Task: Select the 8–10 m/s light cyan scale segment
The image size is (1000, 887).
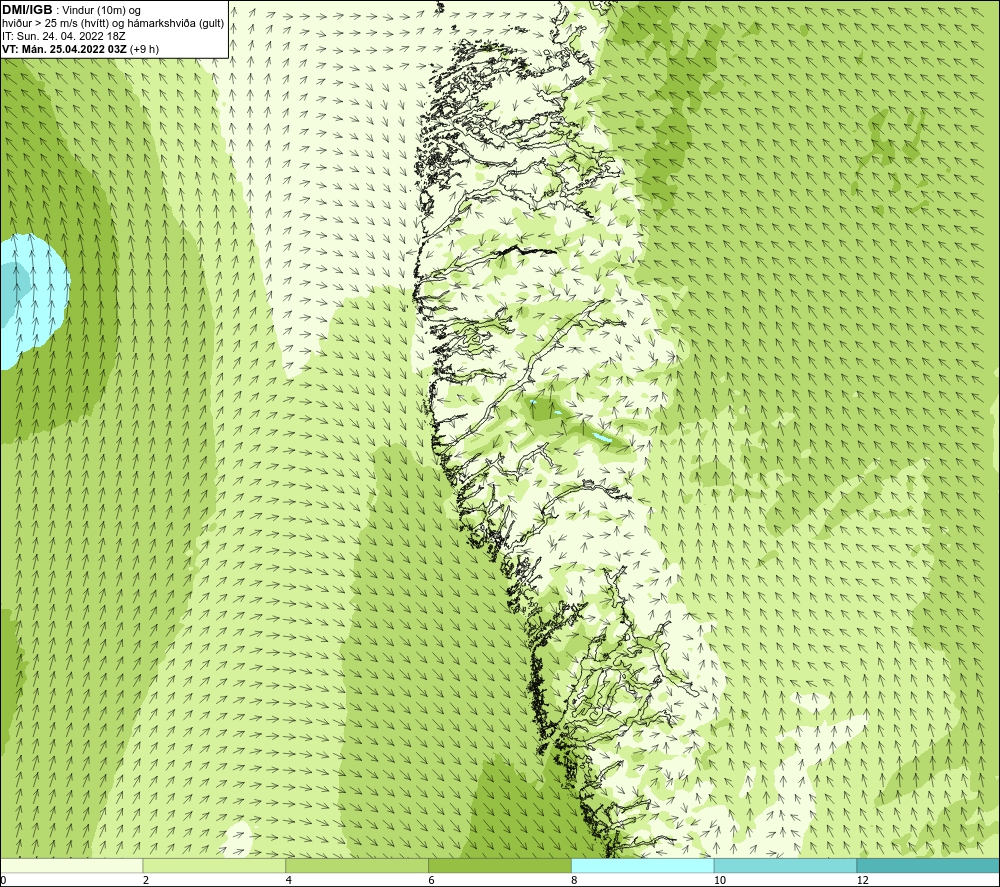Action: pos(643,865)
